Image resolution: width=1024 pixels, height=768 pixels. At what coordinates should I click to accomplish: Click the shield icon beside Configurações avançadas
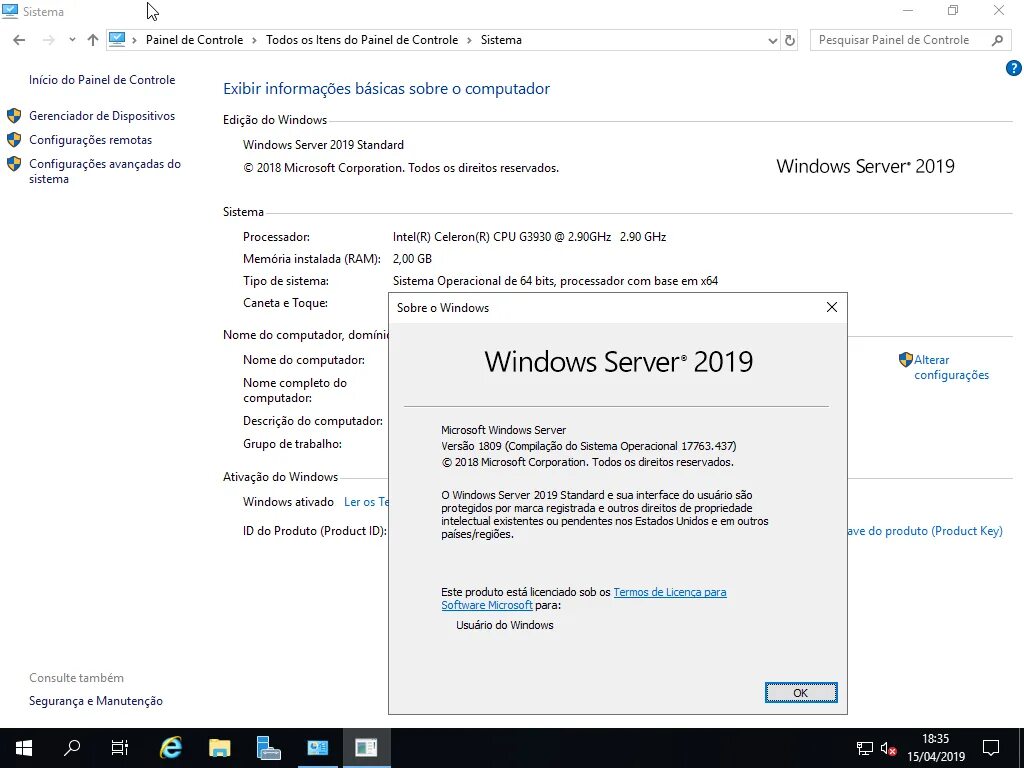tap(14, 163)
